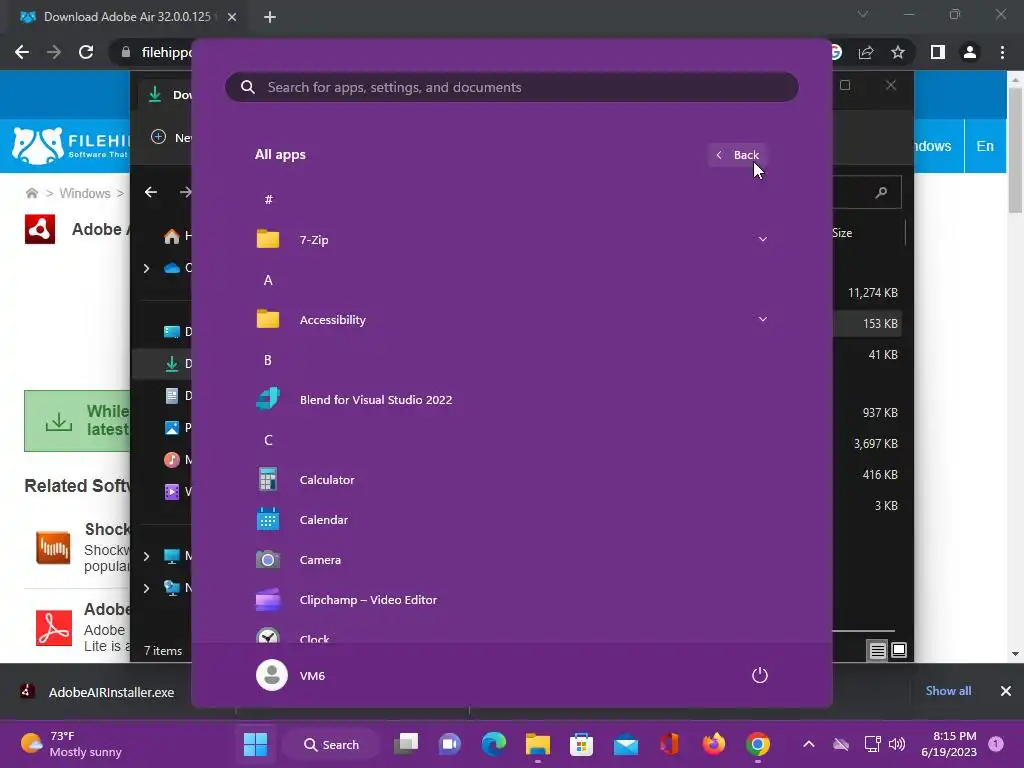Open the Adobe Reader related software icon
The image size is (1024, 768).
54,628
